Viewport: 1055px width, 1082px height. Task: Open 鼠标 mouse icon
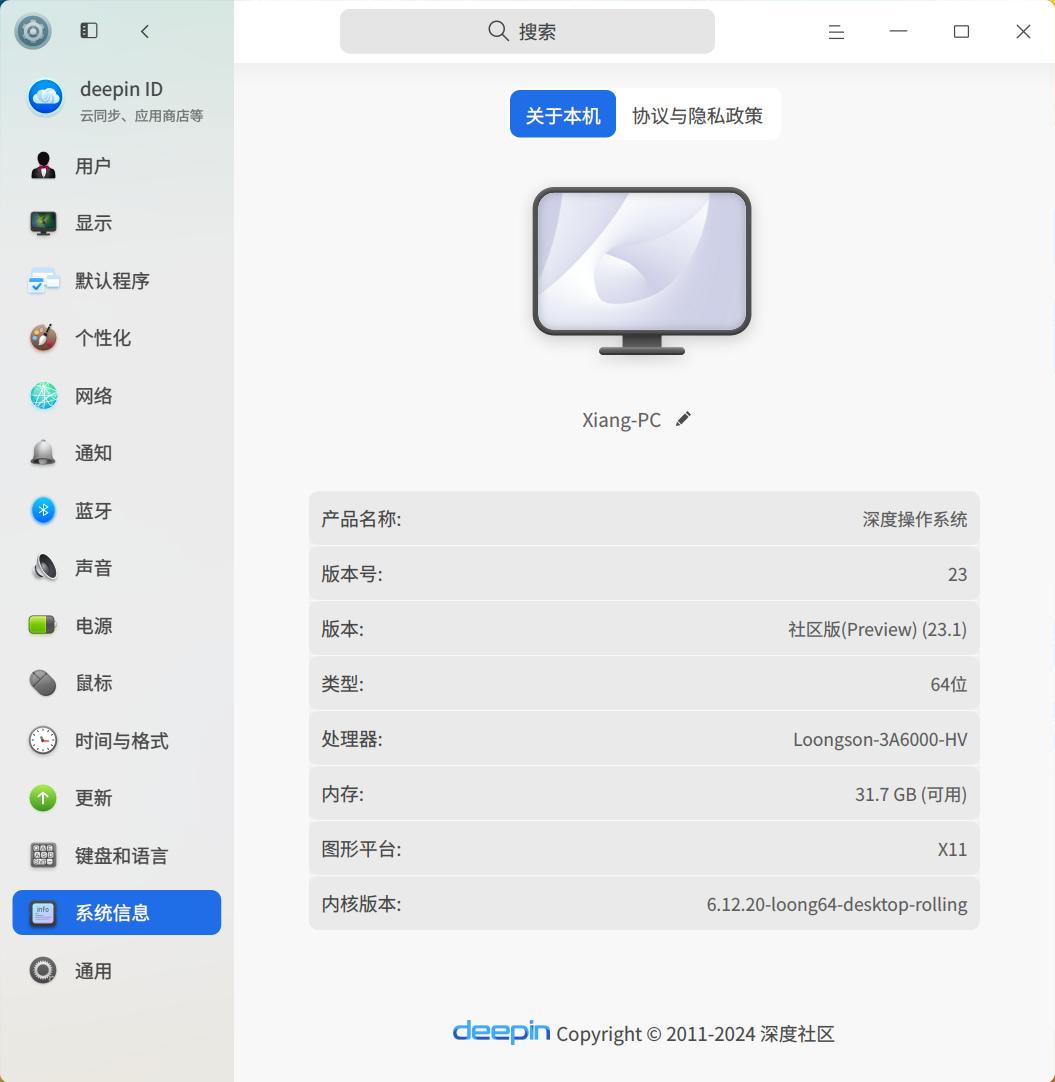(x=43, y=683)
